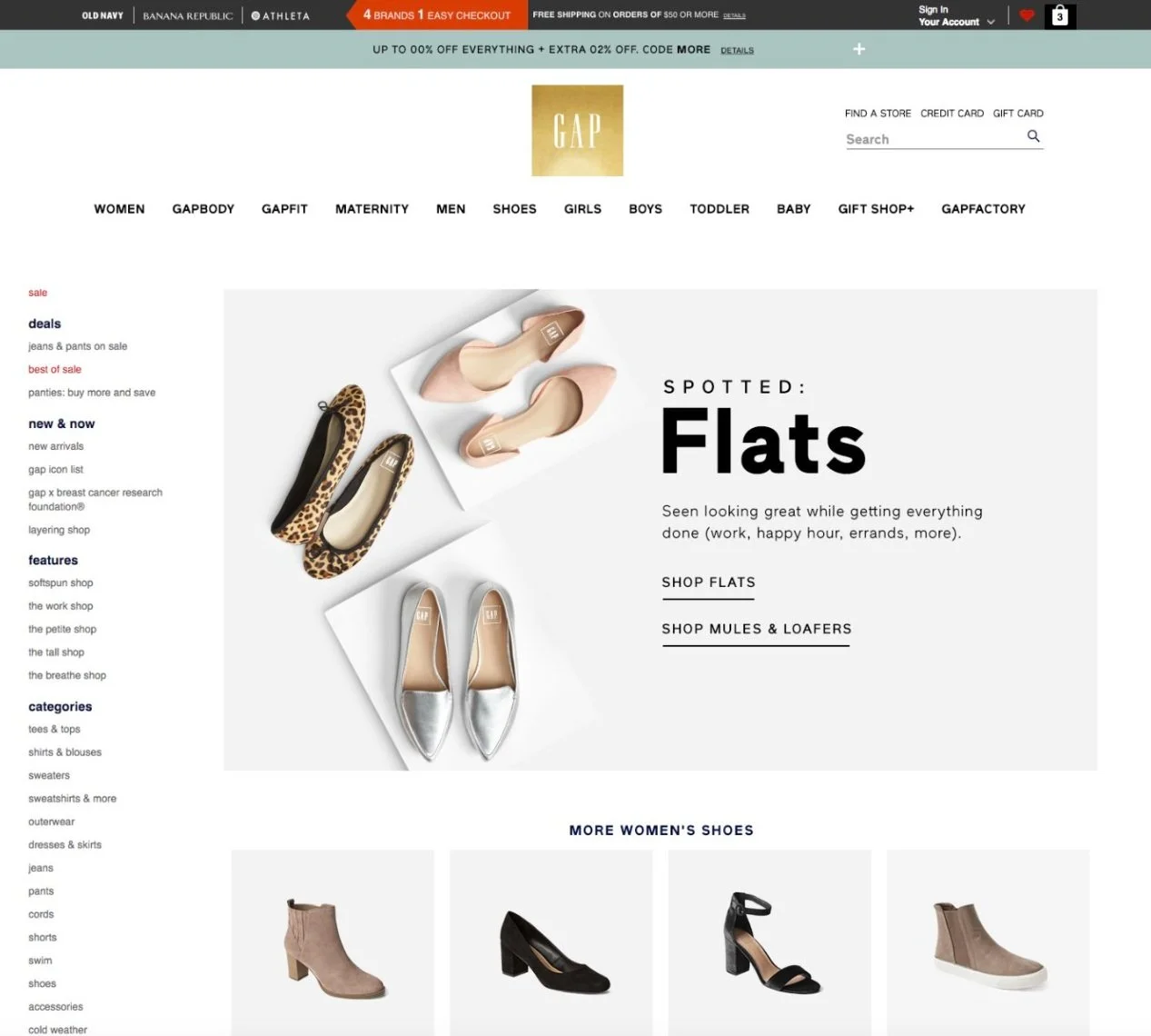Open gap icon list link
Image resolution: width=1151 pixels, height=1036 pixels.
point(55,470)
